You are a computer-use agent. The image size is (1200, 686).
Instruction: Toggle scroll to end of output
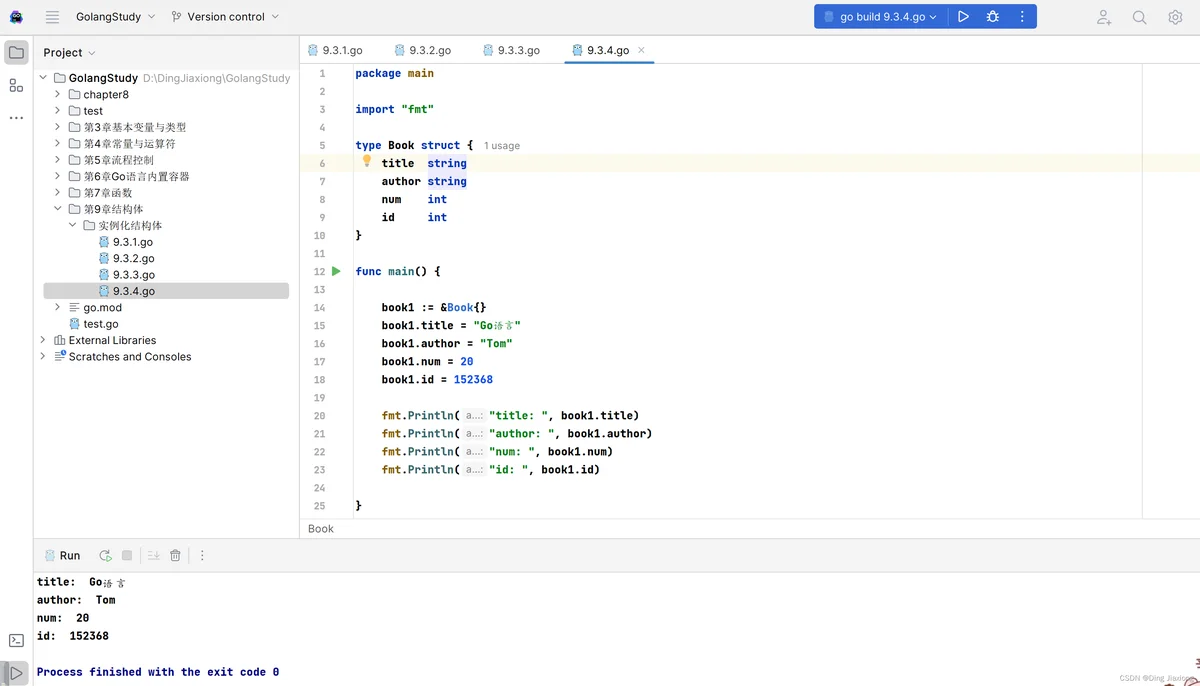tap(154, 555)
